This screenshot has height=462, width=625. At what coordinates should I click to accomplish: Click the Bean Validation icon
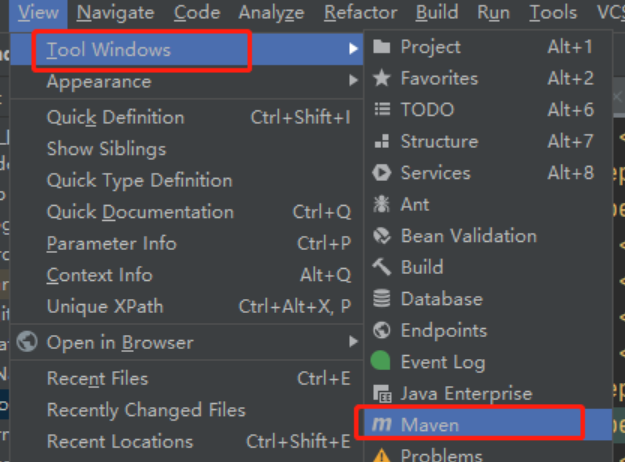(x=381, y=236)
